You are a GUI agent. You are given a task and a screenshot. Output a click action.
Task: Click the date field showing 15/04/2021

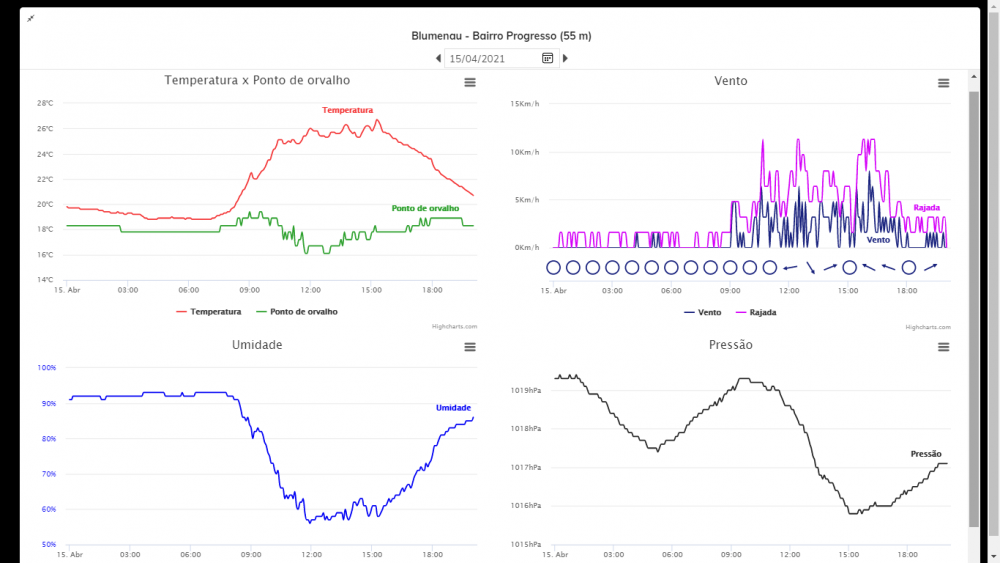(x=492, y=58)
